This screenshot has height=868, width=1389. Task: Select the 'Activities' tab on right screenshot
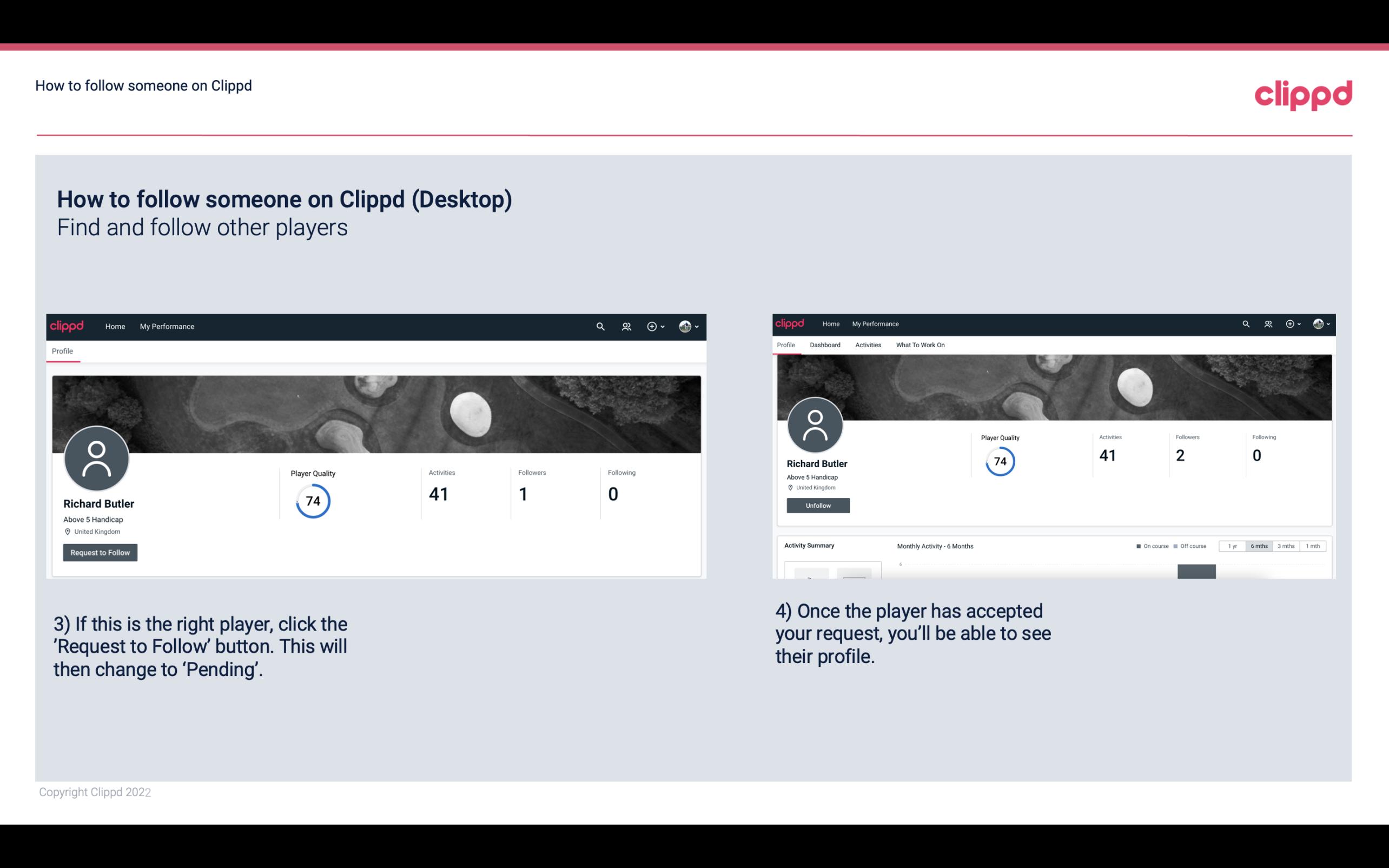click(866, 344)
